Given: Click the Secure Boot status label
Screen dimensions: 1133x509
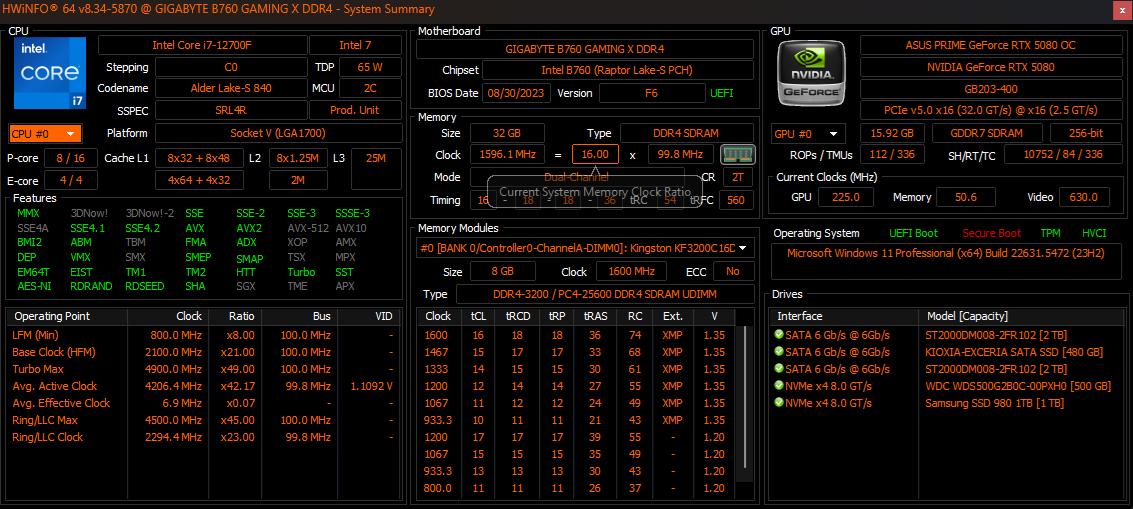Looking at the screenshot, I should click(x=991, y=234).
